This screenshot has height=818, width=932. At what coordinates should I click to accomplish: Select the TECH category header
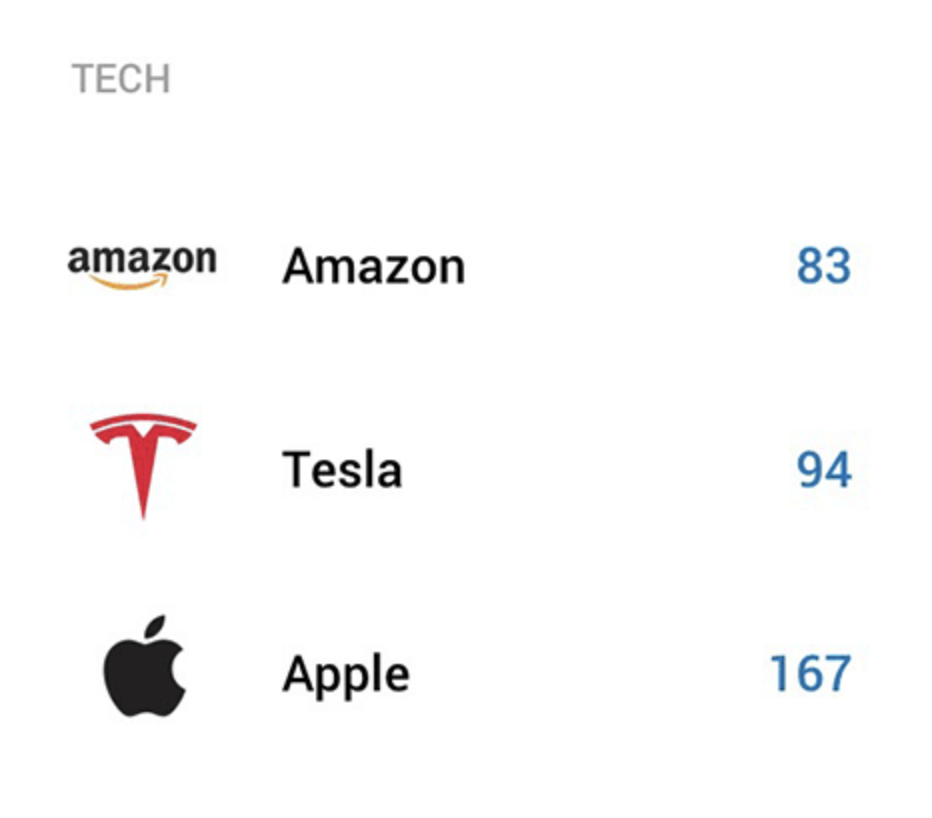tap(121, 78)
